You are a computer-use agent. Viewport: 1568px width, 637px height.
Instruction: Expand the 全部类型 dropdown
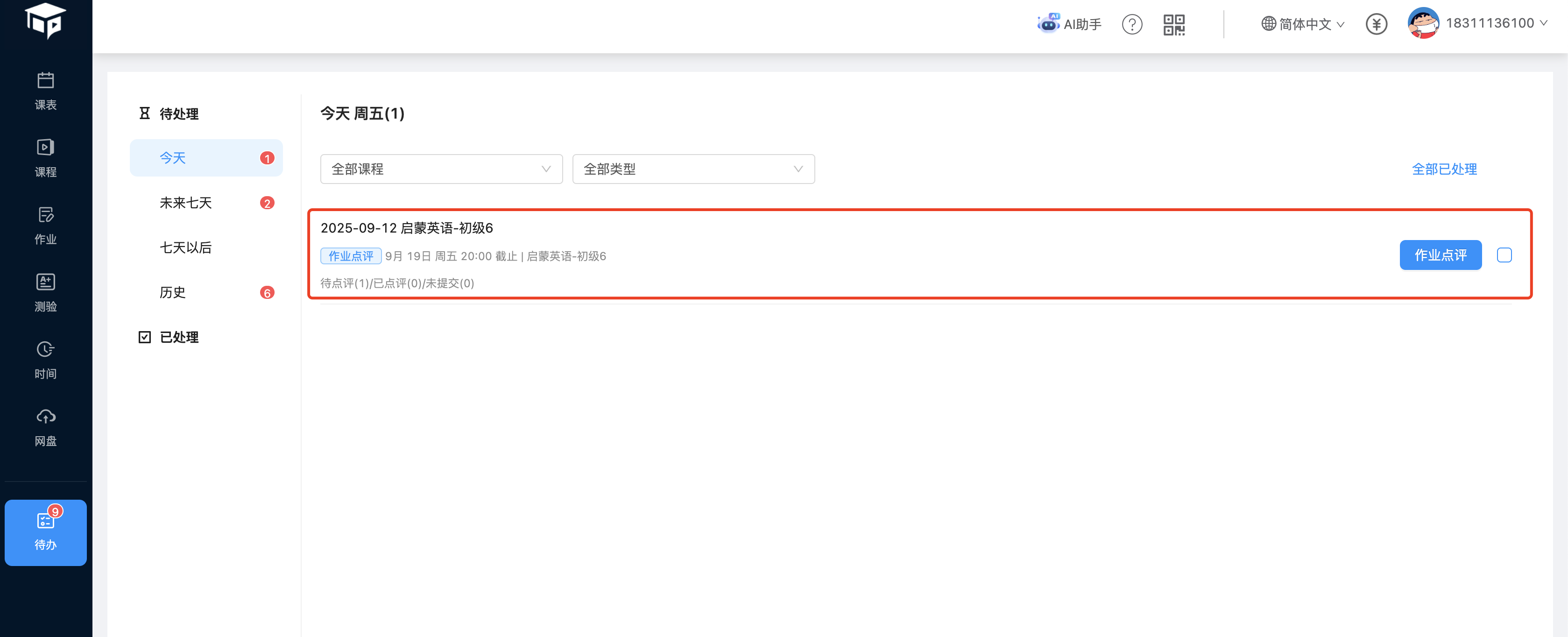pos(693,169)
